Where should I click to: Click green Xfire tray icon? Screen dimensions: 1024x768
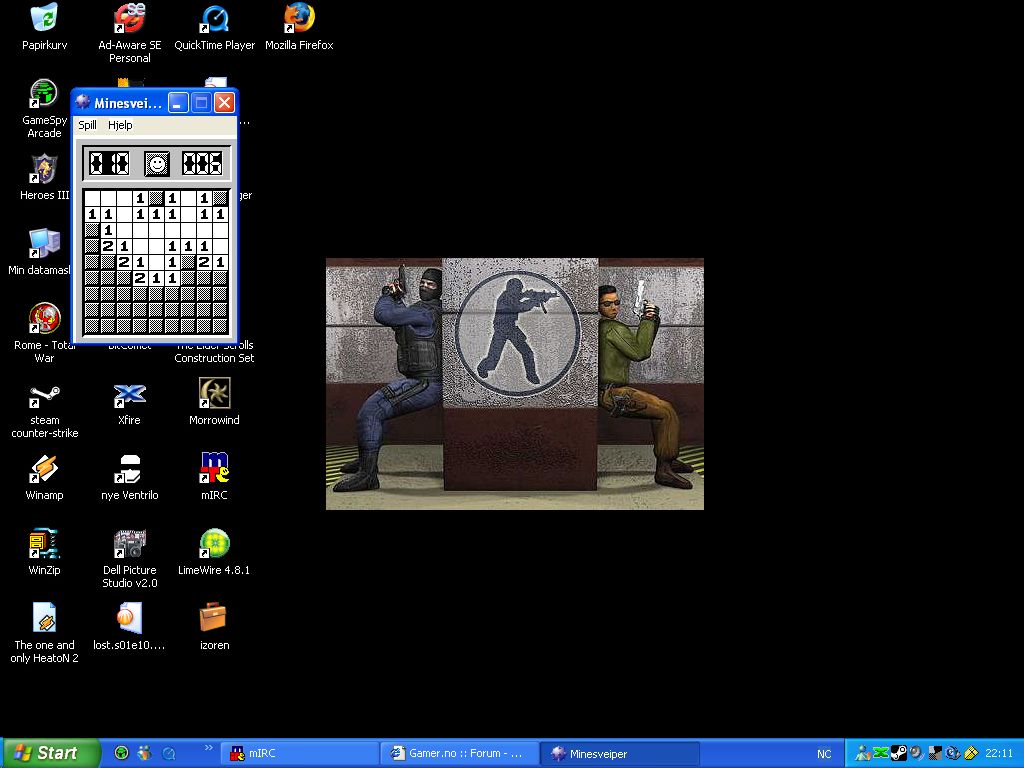pos(881,753)
